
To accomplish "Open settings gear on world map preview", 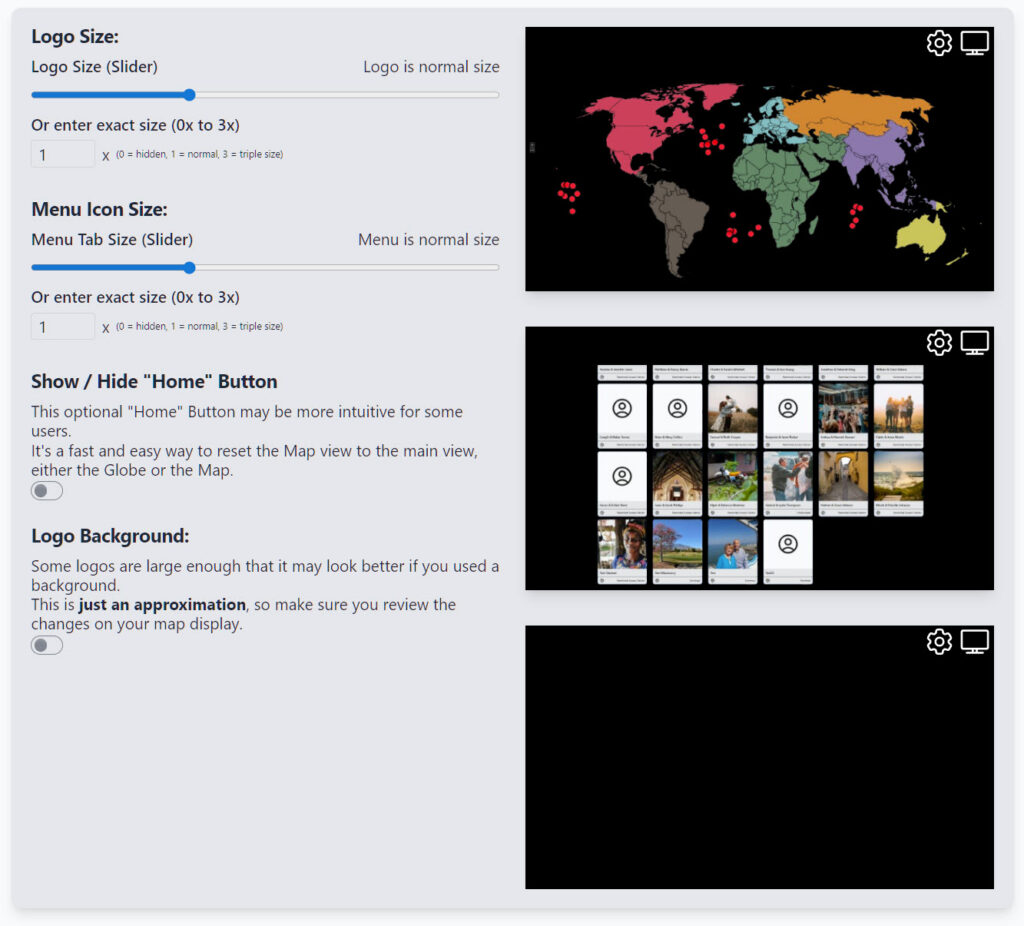I will coord(939,43).
